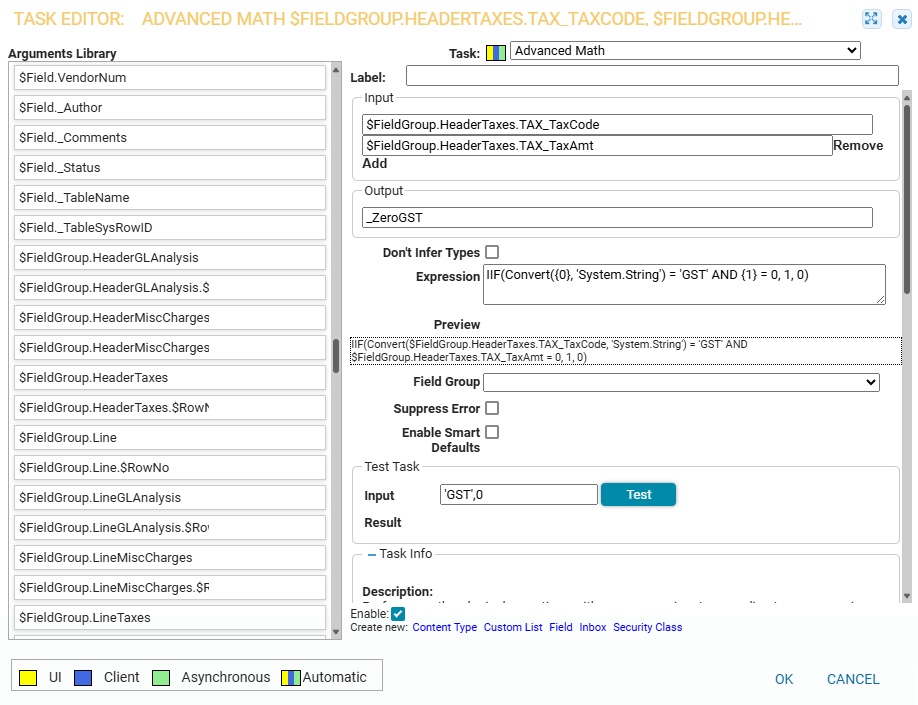Image resolution: width=918 pixels, height=705 pixels.
Task: Select $Field._TableName argument
Action: 170,197
